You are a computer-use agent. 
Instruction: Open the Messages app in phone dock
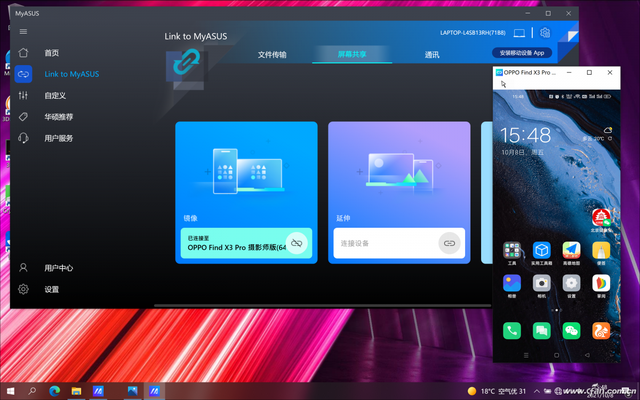click(542, 331)
